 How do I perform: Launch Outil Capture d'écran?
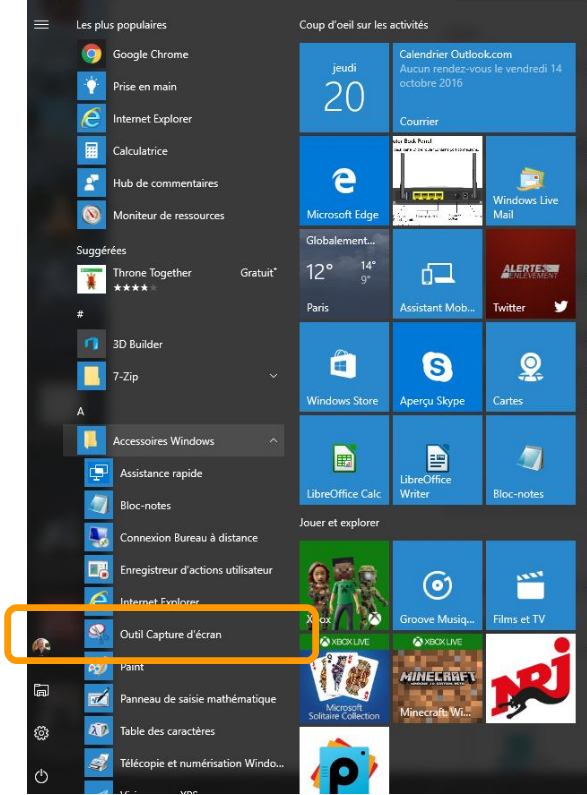click(x=184, y=634)
